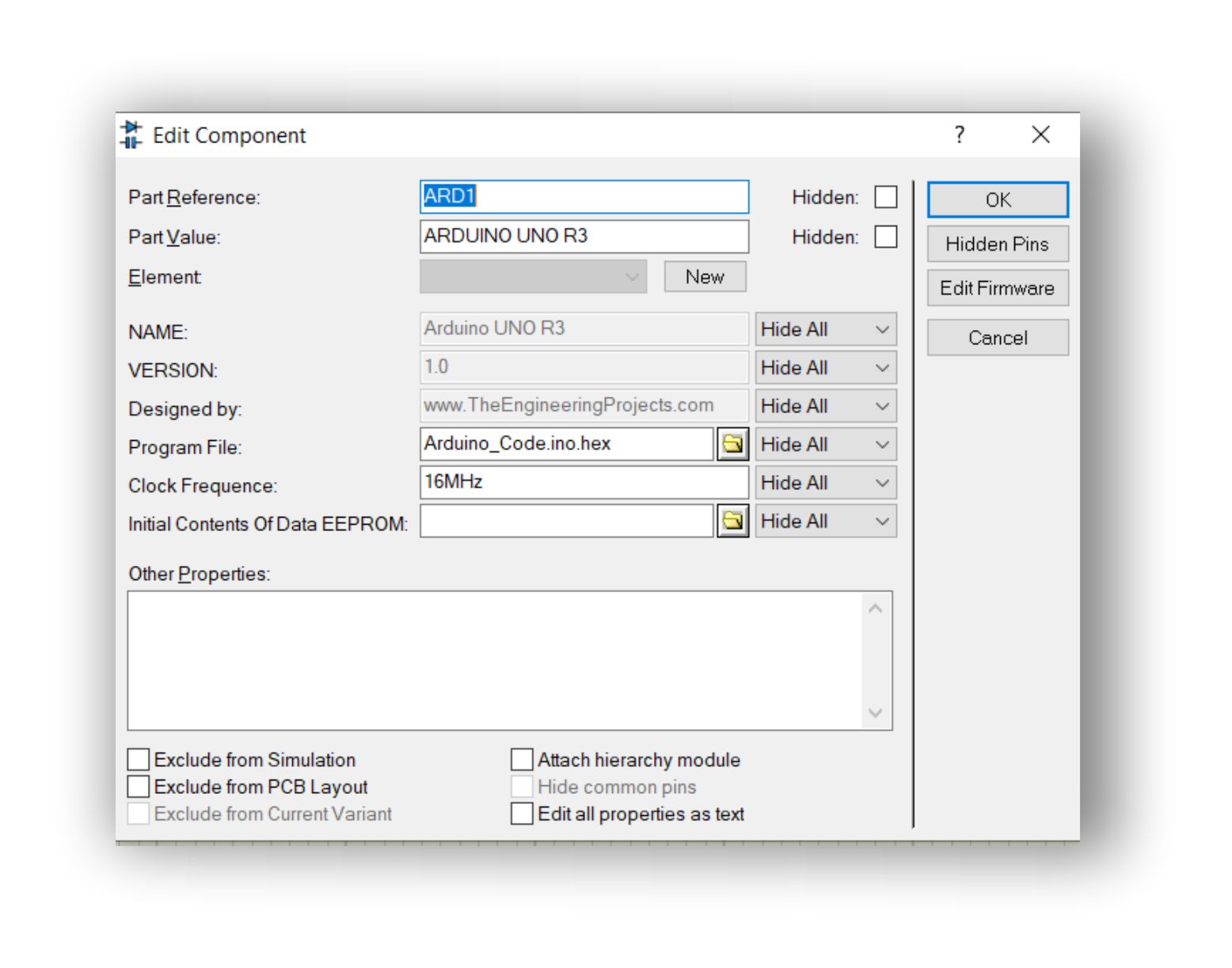
Task: Close the Edit Component dialog
Action: [1040, 135]
